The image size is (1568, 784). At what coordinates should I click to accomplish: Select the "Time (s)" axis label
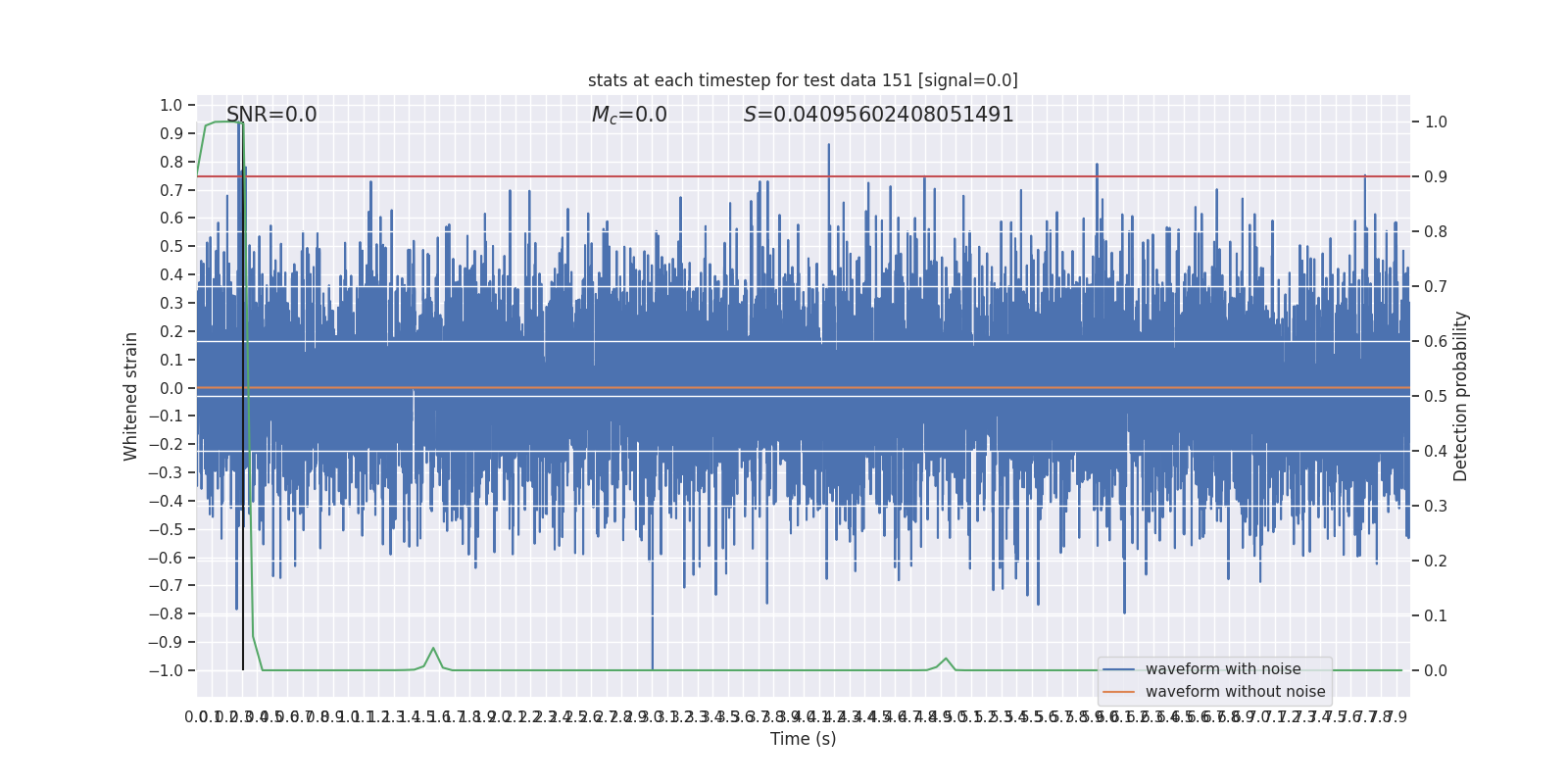(x=804, y=739)
